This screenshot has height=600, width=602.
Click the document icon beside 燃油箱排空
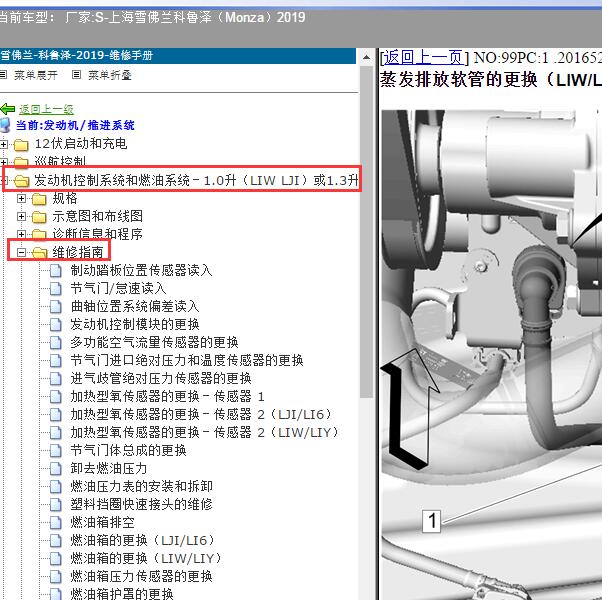(x=56, y=522)
